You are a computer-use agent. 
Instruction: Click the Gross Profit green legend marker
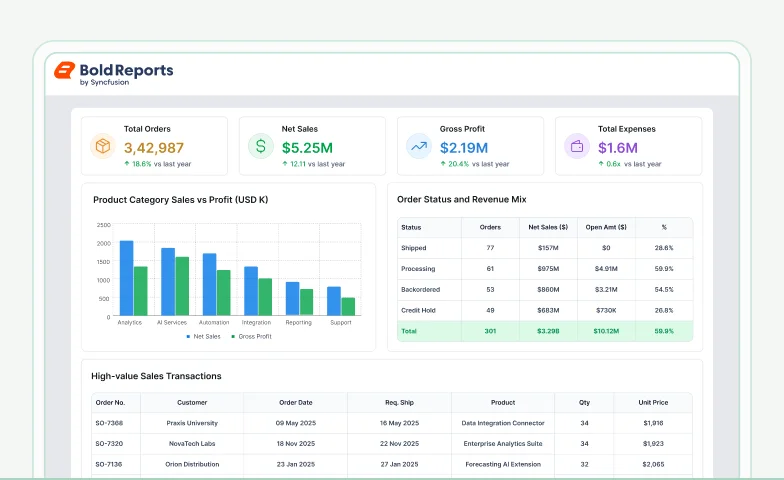pos(233,336)
